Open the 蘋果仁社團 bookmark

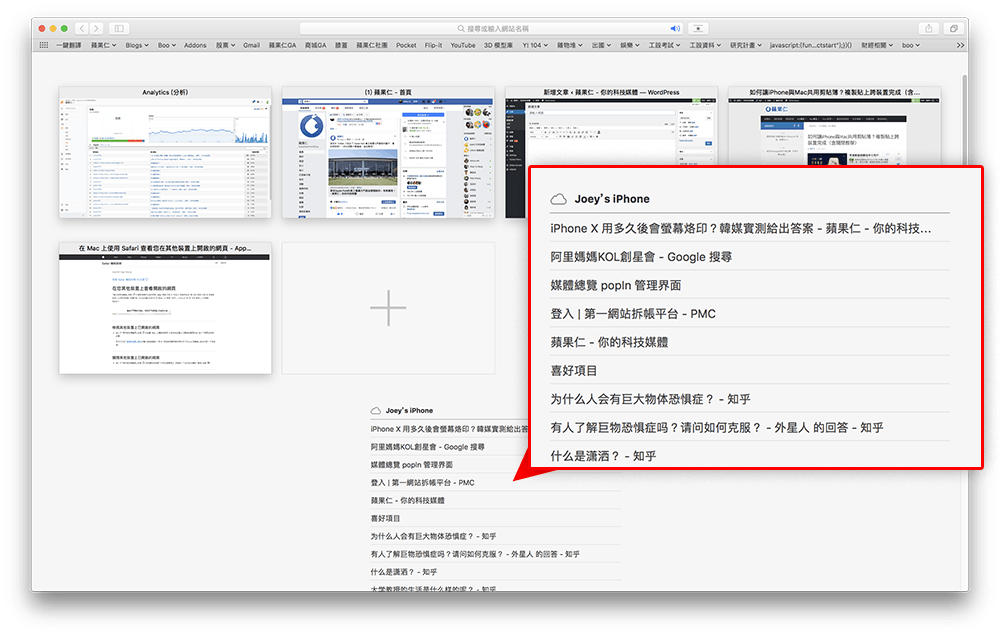372,45
